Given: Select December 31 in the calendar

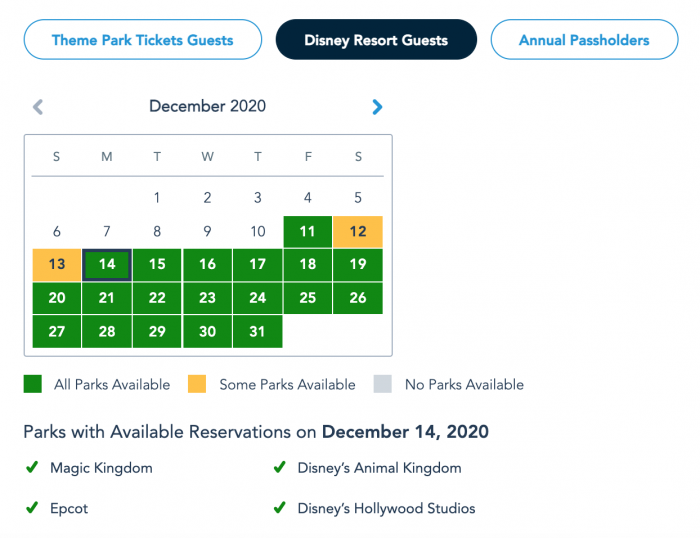Looking at the screenshot, I should tap(258, 331).
